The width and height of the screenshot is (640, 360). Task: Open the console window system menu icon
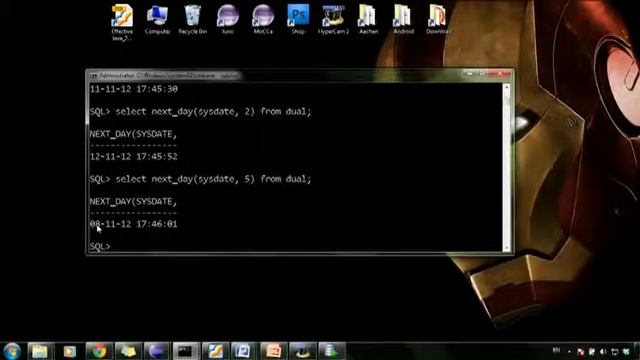point(93,76)
